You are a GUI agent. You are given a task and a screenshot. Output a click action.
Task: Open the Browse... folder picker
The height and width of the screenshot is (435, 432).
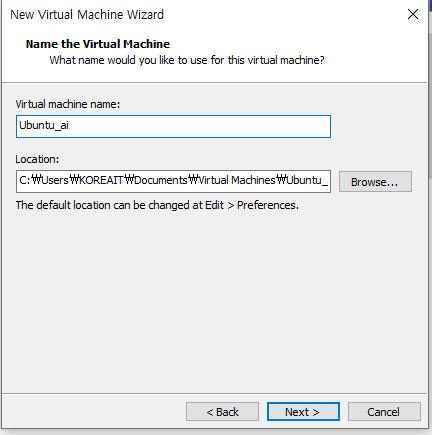coord(375,182)
